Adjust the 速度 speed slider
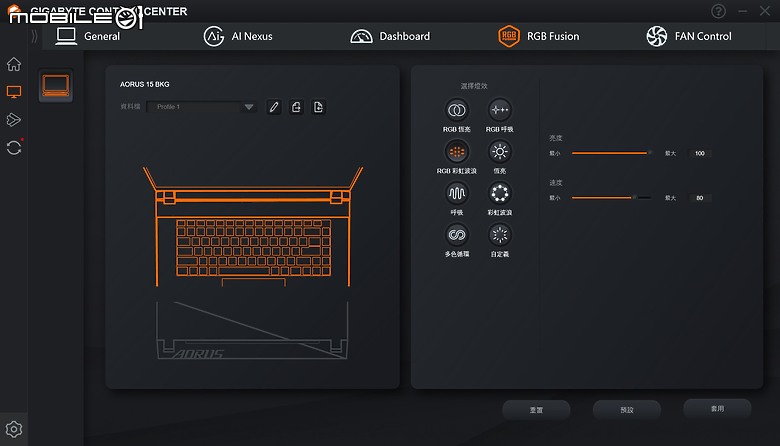This screenshot has height=446, width=780. coord(611,198)
